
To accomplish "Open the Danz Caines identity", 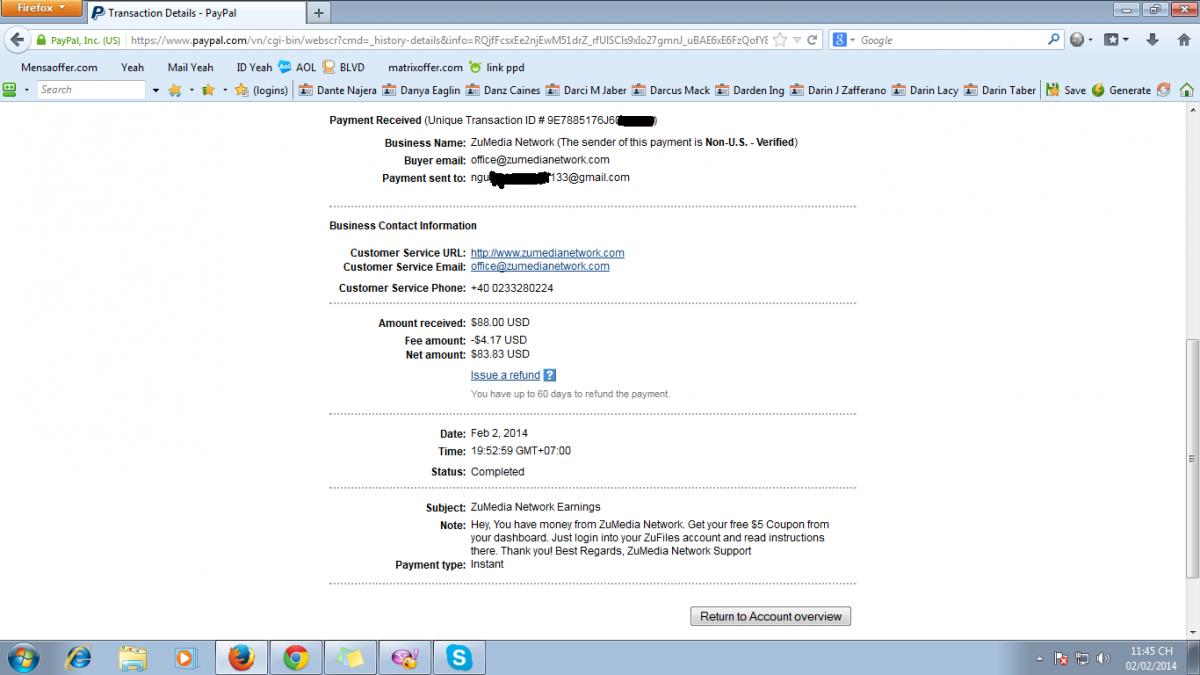I will (503, 90).
